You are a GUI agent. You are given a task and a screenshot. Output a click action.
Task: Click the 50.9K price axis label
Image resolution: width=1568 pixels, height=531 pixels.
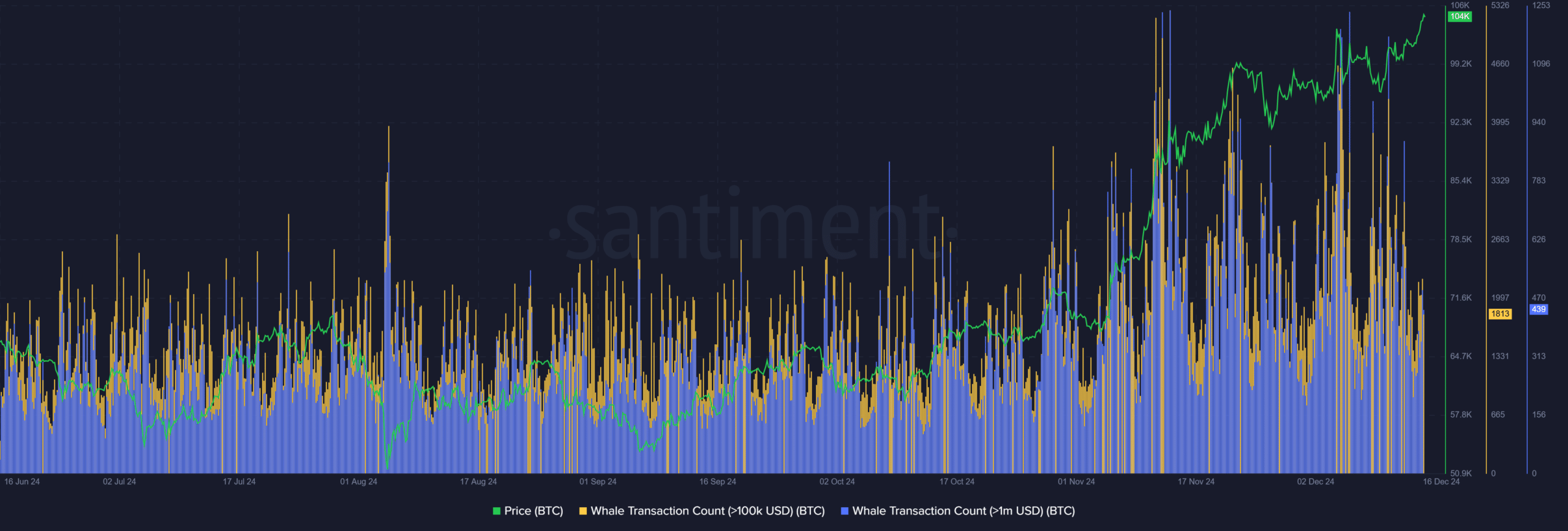(x=1461, y=473)
